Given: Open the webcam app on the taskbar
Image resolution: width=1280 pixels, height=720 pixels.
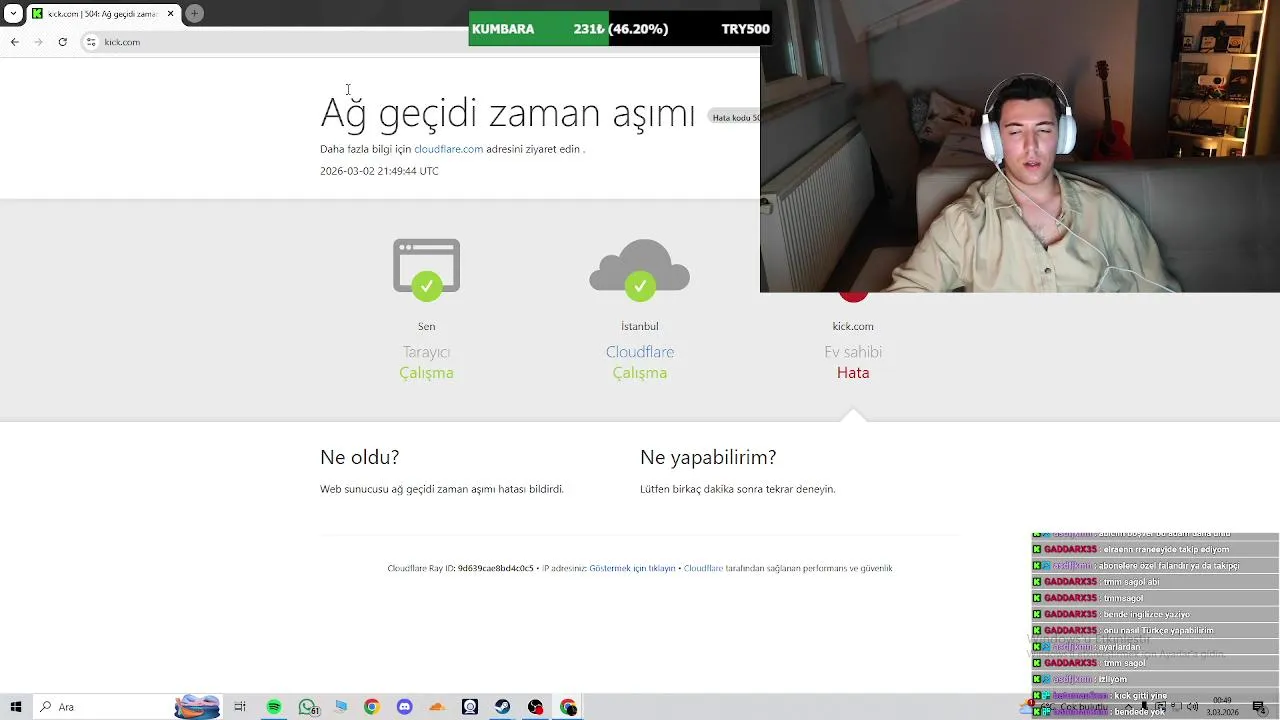Looking at the screenshot, I should tap(470, 707).
